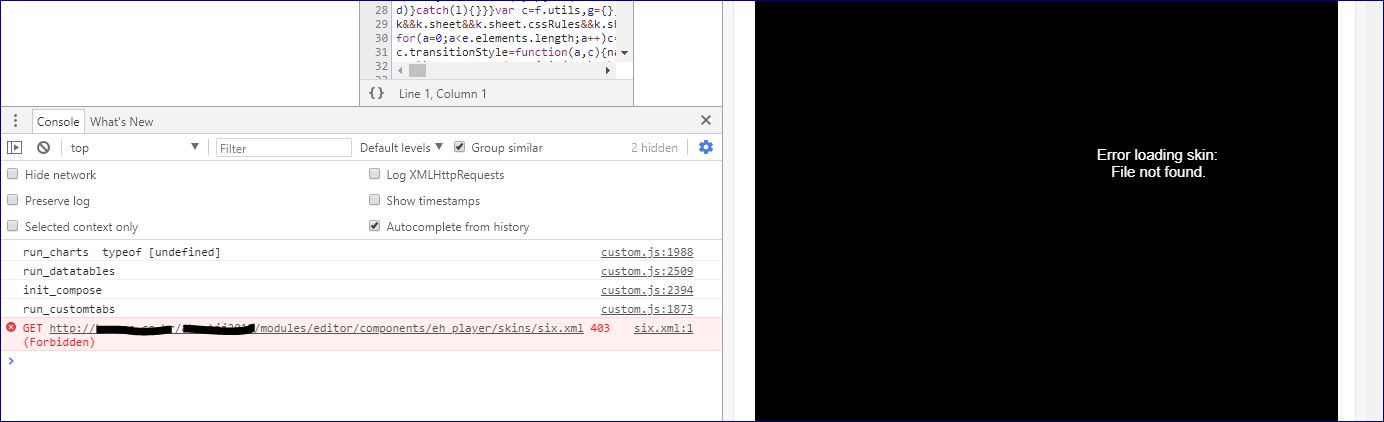Open the six.xml:1 source link
The width and height of the screenshot is (1384, 422).
662,328
